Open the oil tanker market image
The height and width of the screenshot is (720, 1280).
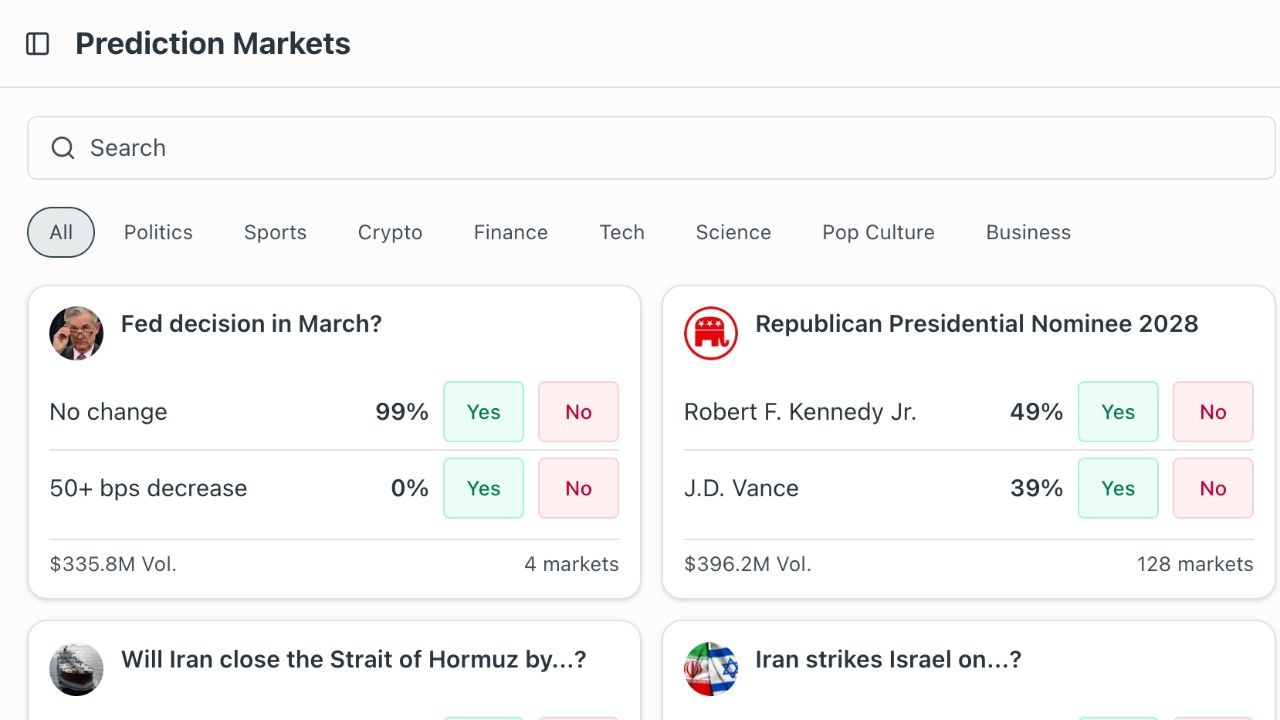(76, 670)
